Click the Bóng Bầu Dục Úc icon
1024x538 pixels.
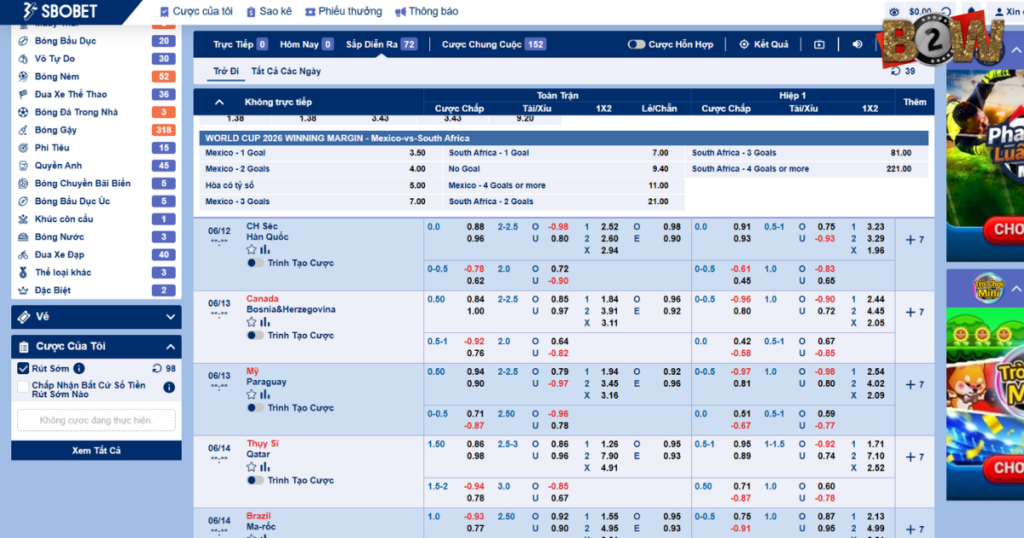(x=23, y=201)
